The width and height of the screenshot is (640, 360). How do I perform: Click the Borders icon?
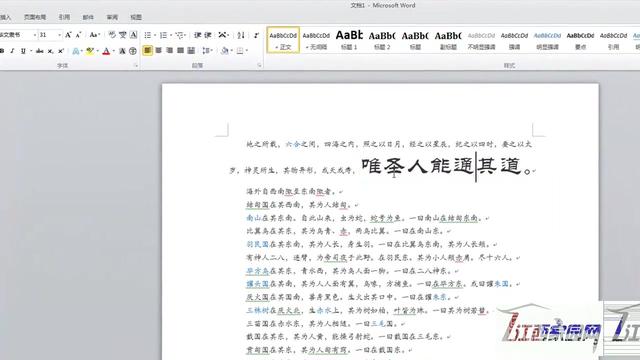coord(240,51)
